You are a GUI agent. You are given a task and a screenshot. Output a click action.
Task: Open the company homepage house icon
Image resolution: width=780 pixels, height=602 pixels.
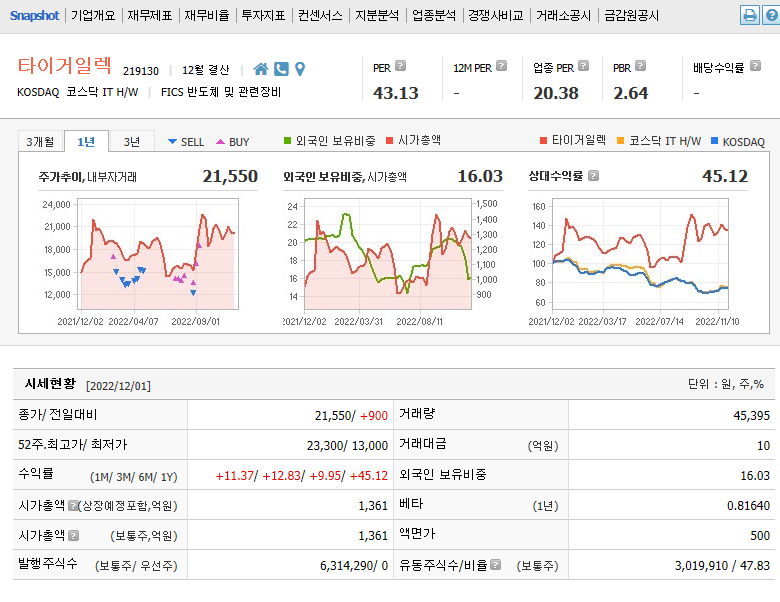261,69
